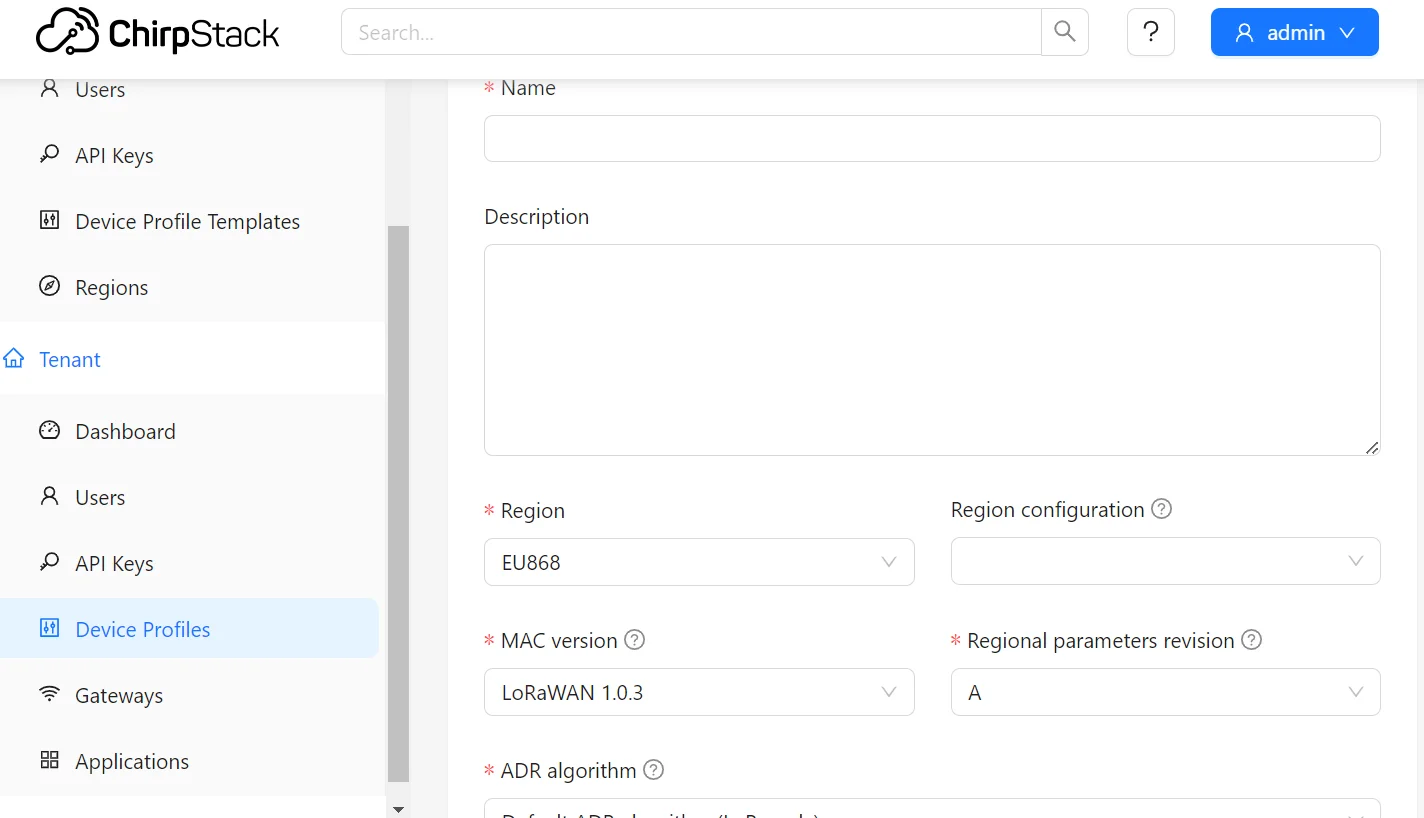Screen dimensions: 1424x818
Task: Open Applications in the sidebar
Action: coord(131,762)
